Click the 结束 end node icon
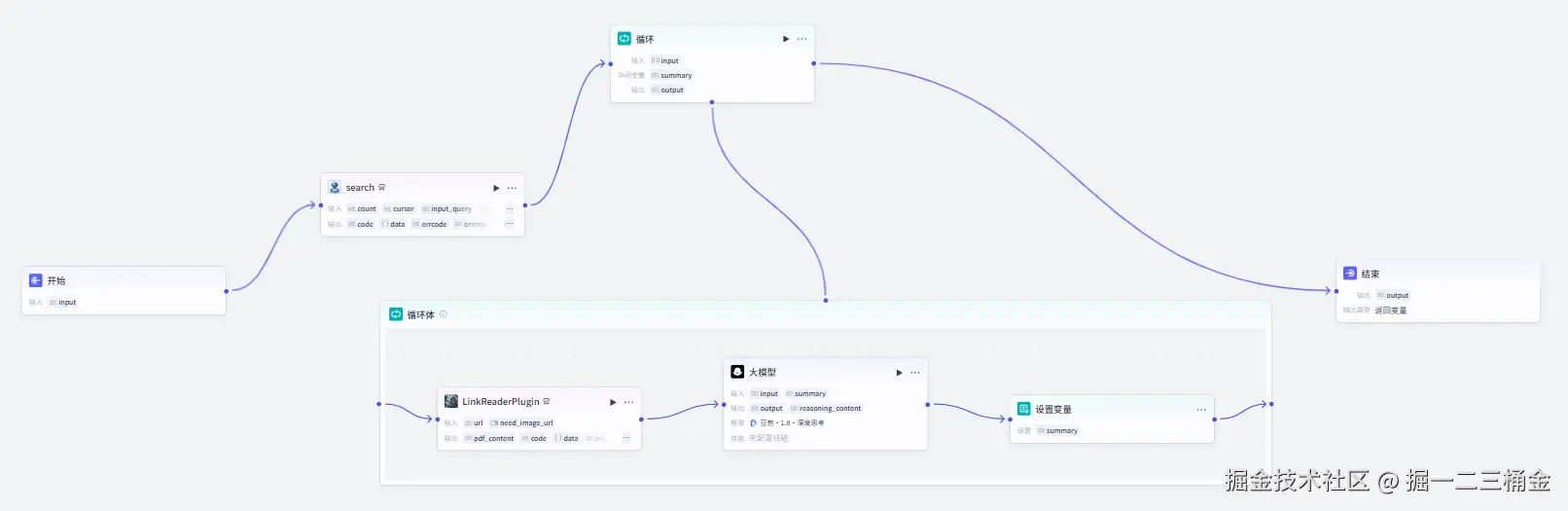 point(1350,274)
